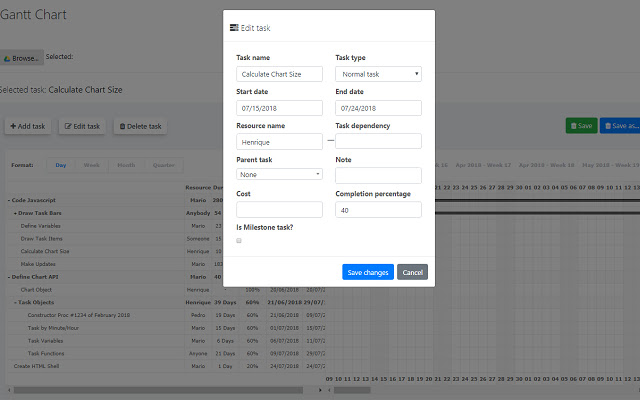The width and height of the screenshot is (640, 400).
Task: Click the trash icon on Delete task
Action: (x=122, y=126)
